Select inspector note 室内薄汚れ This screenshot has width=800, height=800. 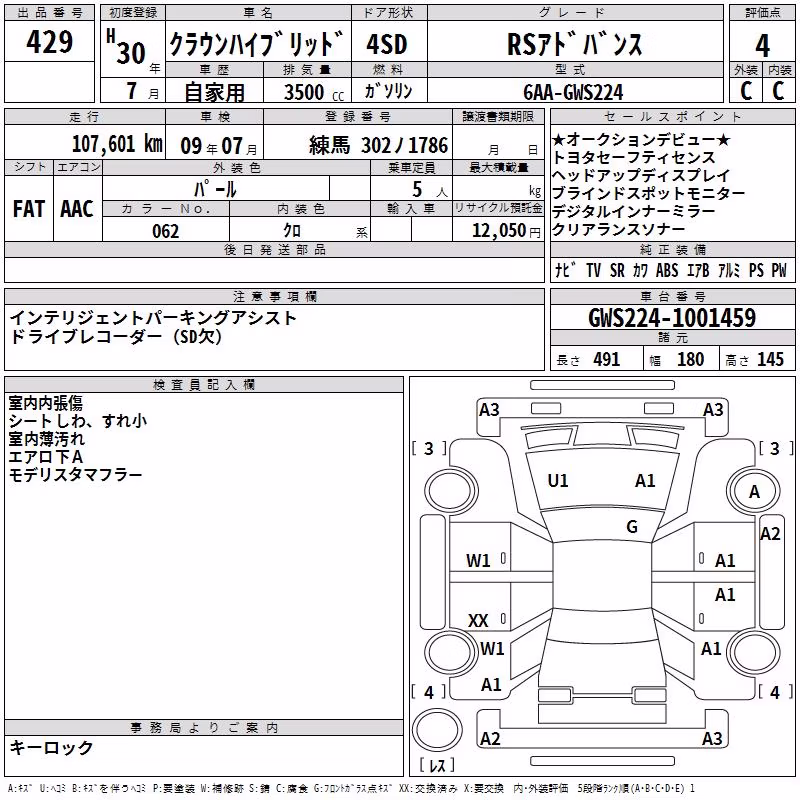46,439
